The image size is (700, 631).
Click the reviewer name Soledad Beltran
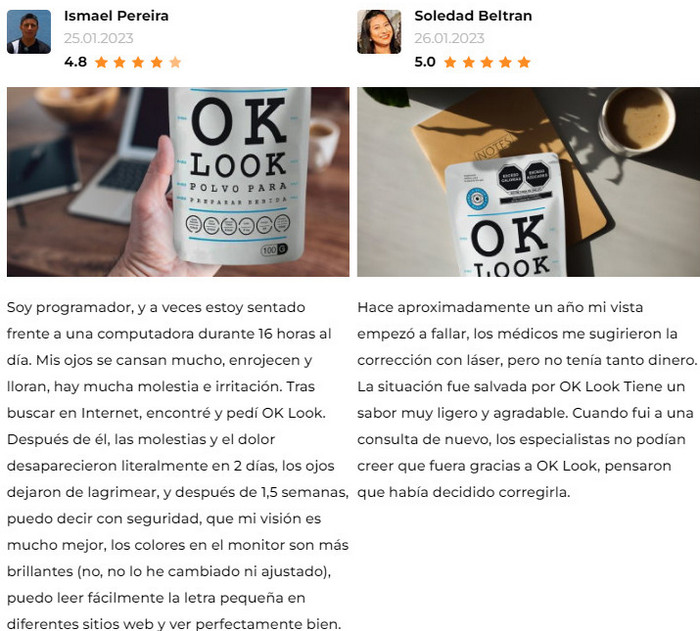(x=473, y=16)
